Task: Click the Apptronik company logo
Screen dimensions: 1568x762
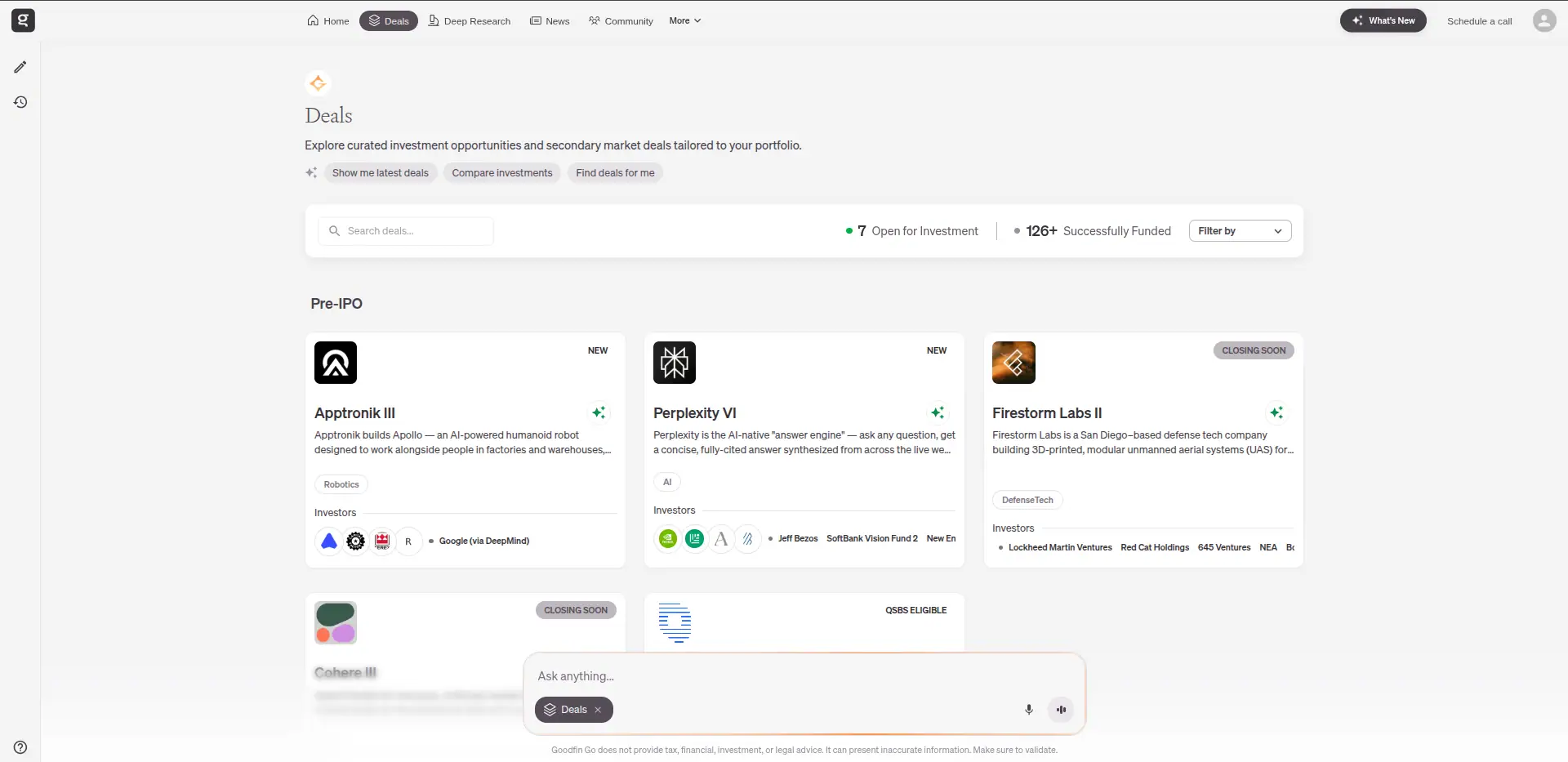Action: point(336,363)
